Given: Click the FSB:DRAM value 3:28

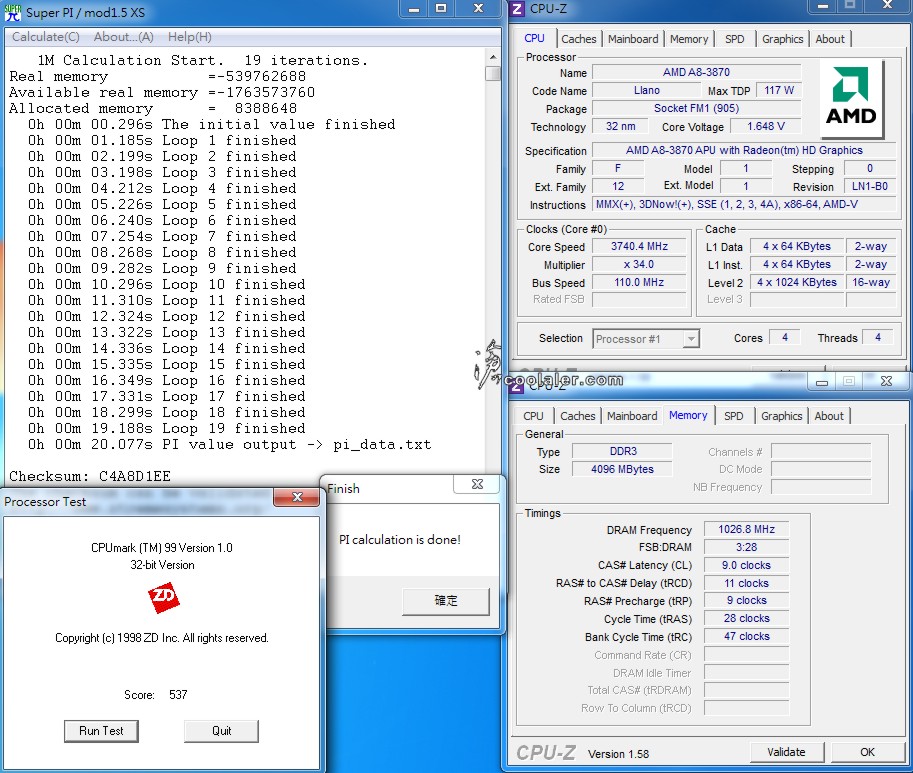Looking at the screenshot, I should tap(746, 547).
